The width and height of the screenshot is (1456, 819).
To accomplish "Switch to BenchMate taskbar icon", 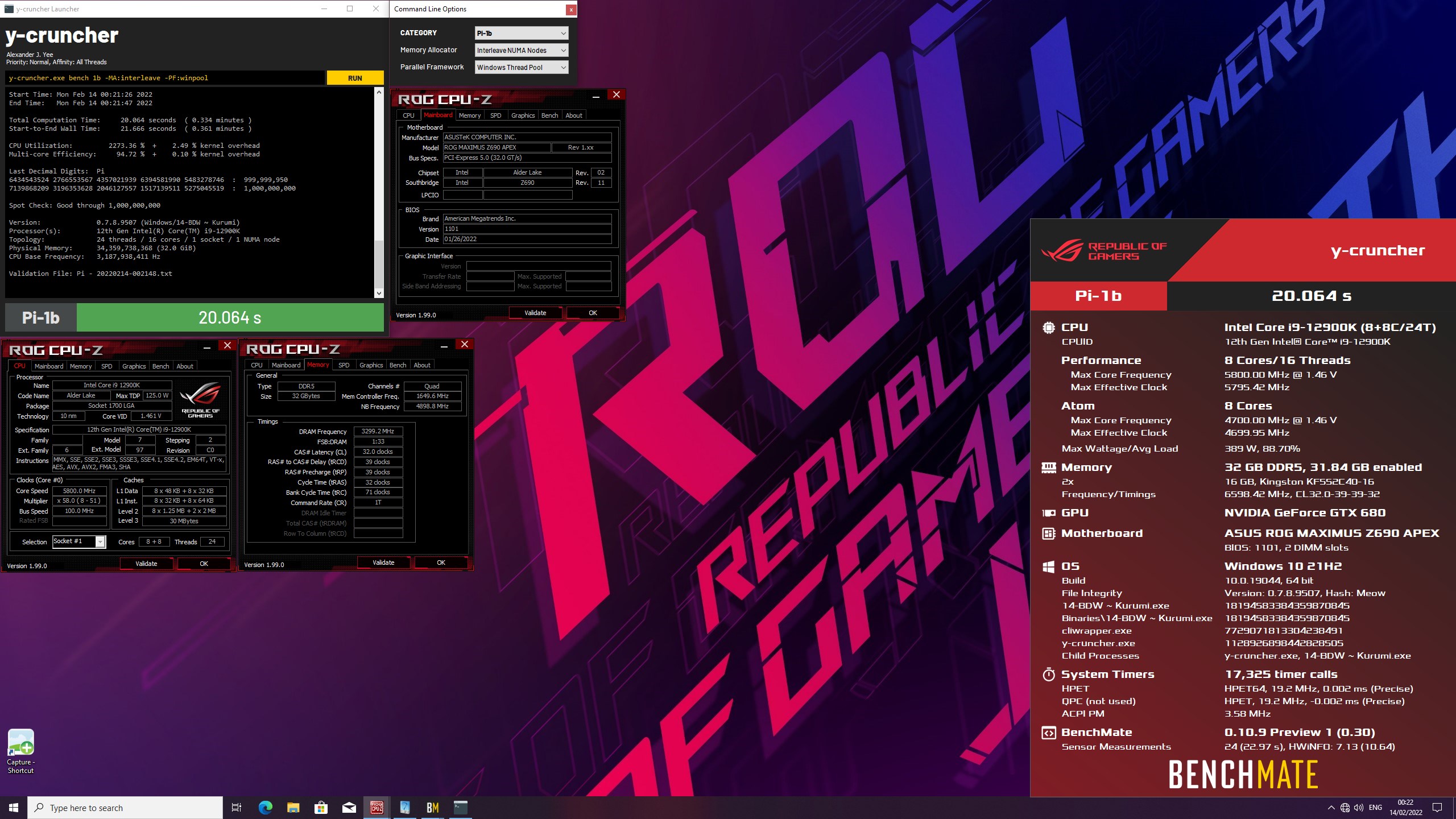I will click(432, 808).
